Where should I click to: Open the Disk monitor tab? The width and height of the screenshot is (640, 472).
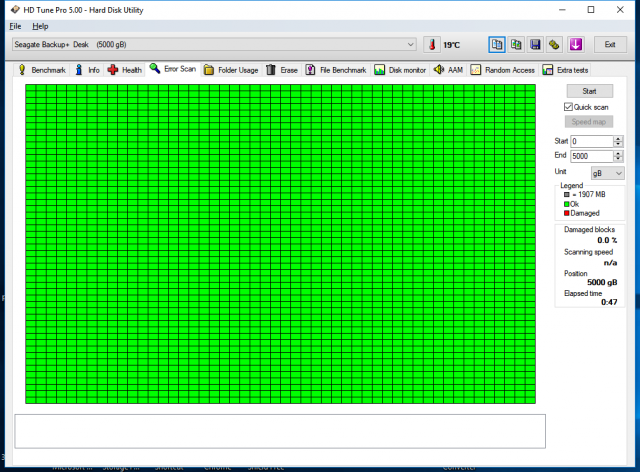pos(400,70)
